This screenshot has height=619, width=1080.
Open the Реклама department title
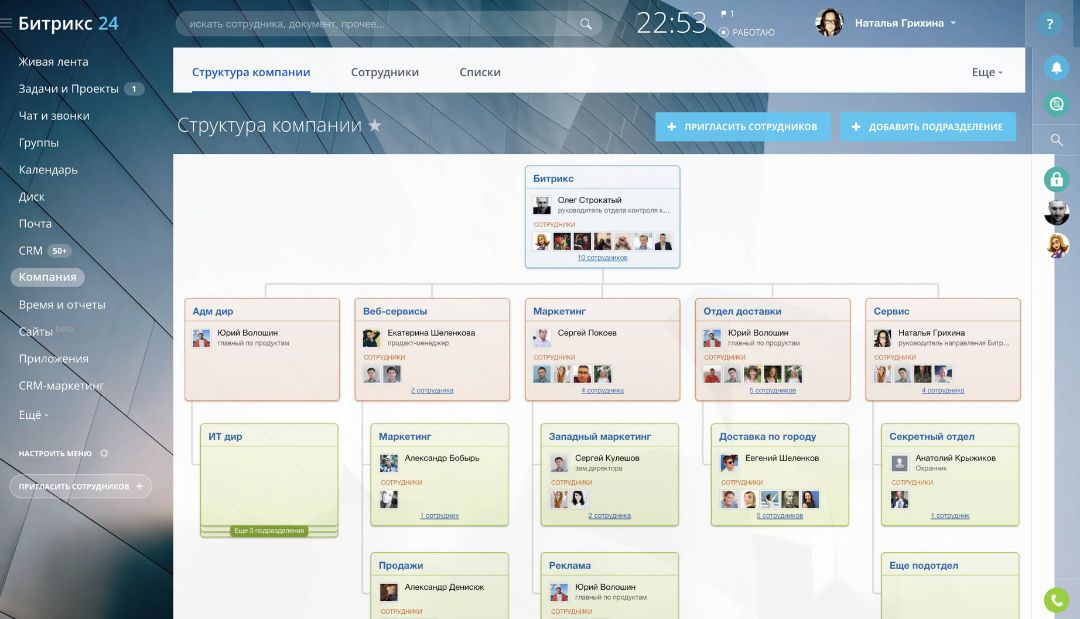pos(570,565)
